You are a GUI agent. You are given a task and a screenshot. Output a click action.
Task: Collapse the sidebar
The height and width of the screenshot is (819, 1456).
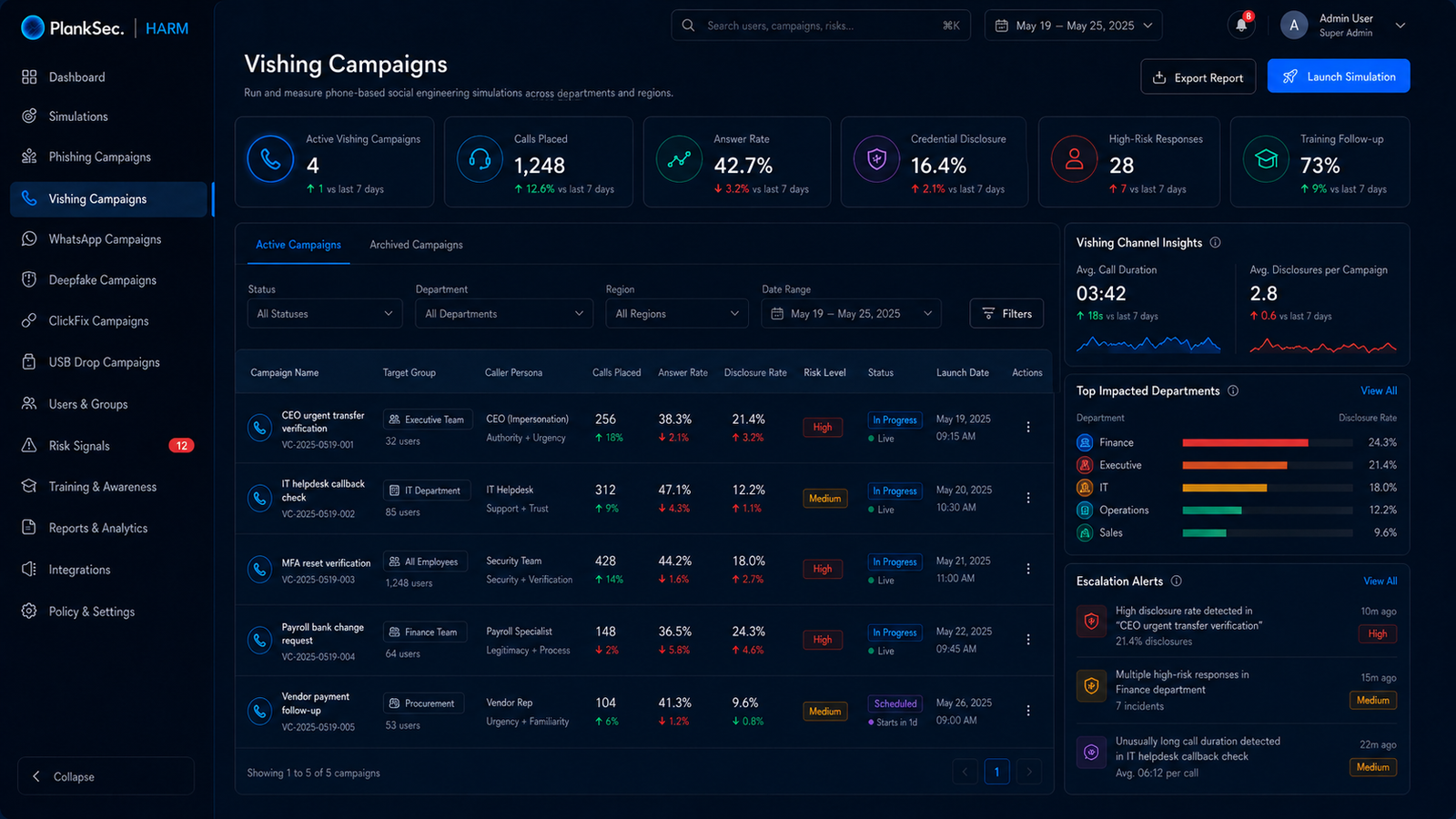tap(106, 776)
